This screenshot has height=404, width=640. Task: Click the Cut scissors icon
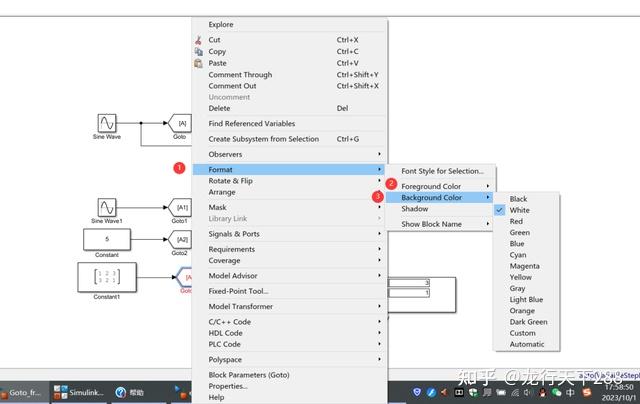pyautogui.click(x=198, y=40)
